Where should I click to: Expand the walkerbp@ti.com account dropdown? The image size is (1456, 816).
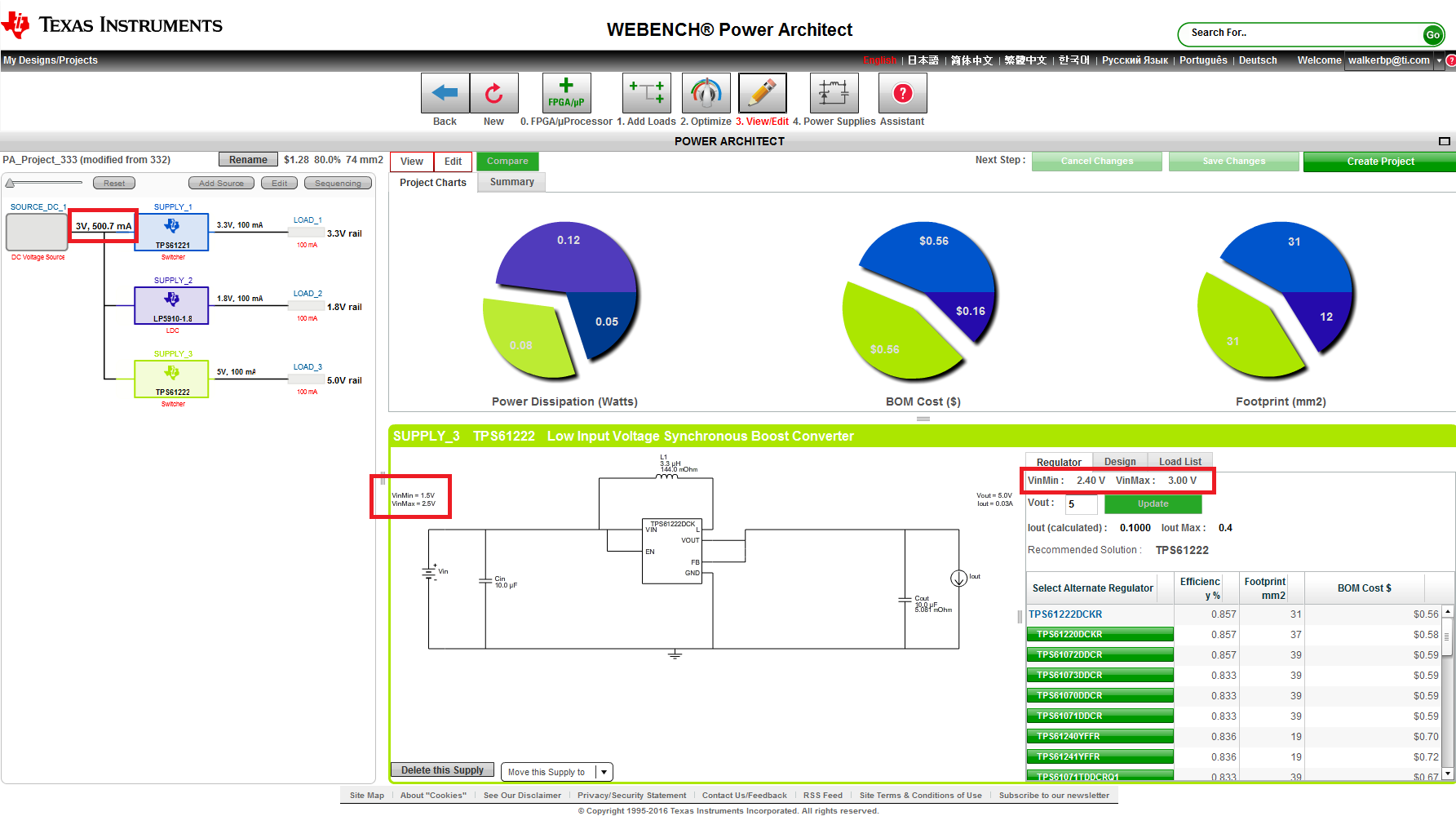click(1437, 60)
